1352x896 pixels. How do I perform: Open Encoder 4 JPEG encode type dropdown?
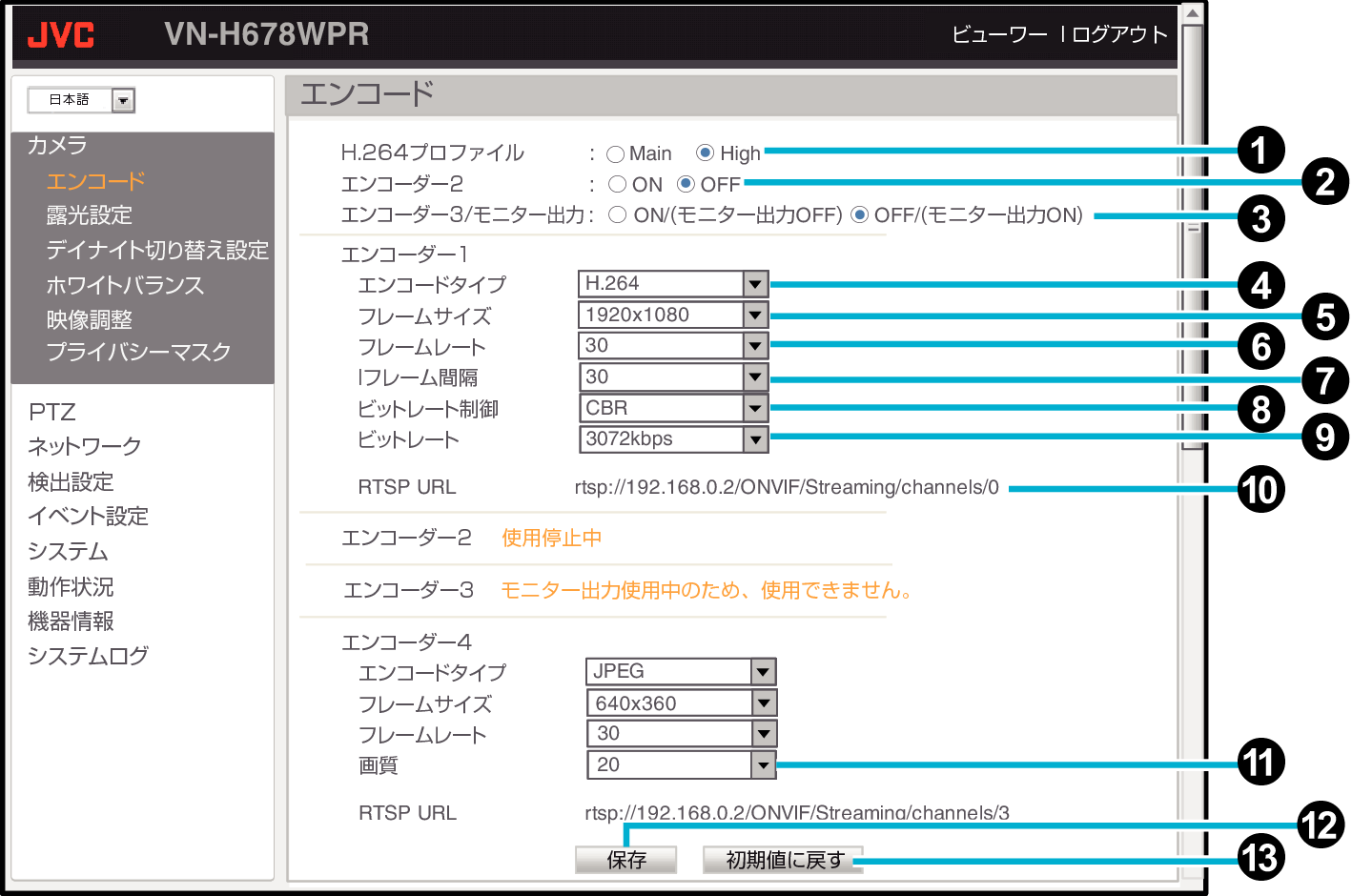681,672
